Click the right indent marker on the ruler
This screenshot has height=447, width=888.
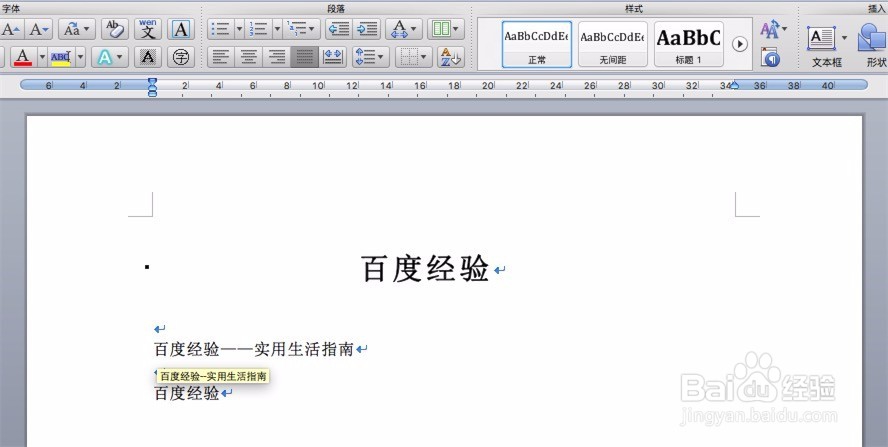pyautogui.click(x=735, y=86)
